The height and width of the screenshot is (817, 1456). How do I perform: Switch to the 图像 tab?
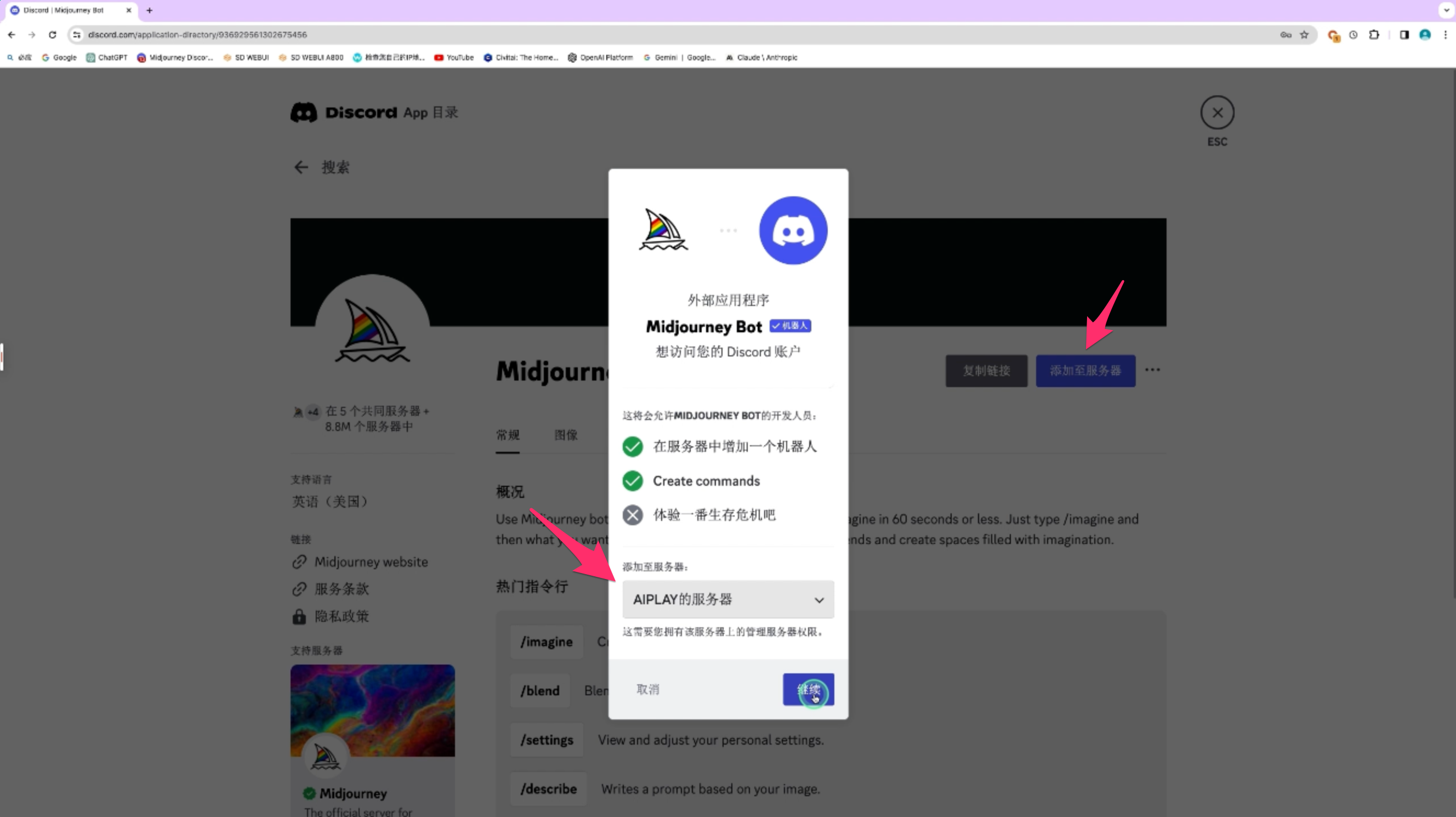(x=566, y=435)
